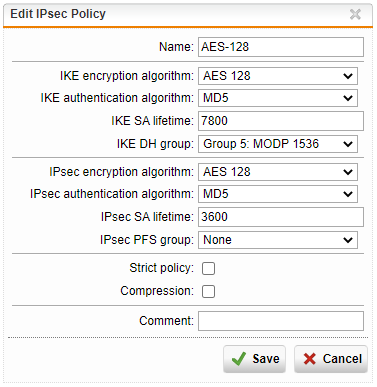377x387 pixels.
Task: Cancel editing via the red X button
Action: click(331, 359)
